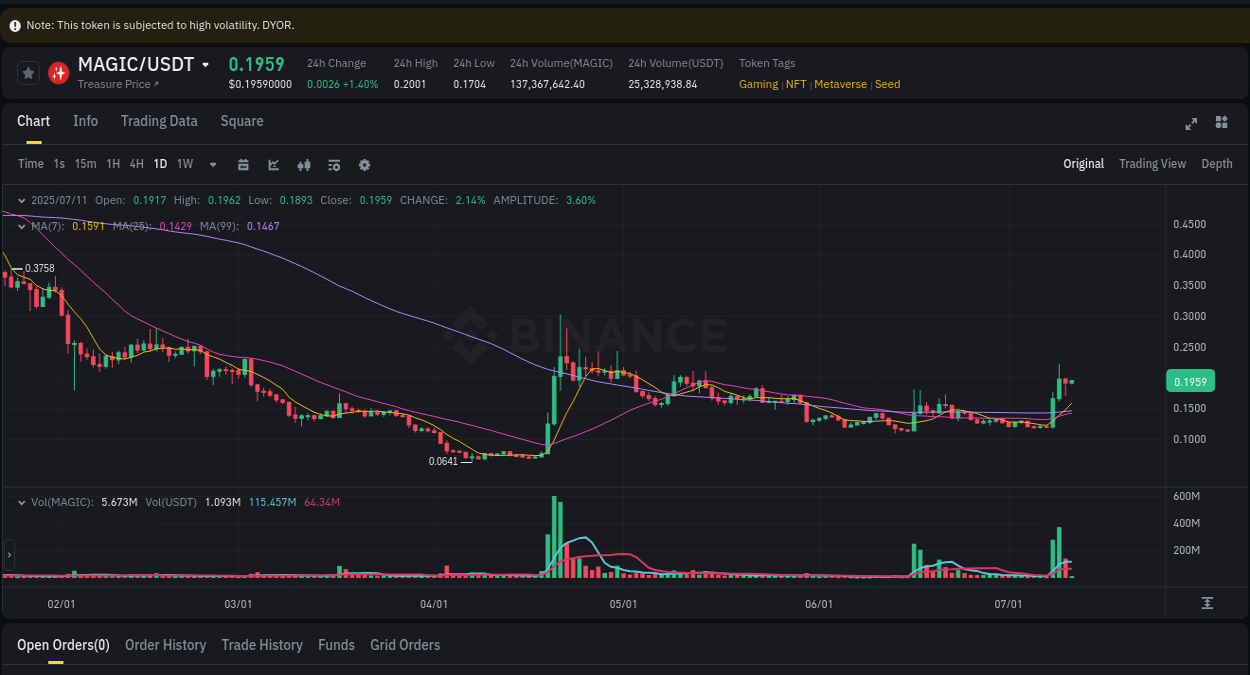Open the chart settings gear

click(x=364, y=164)
